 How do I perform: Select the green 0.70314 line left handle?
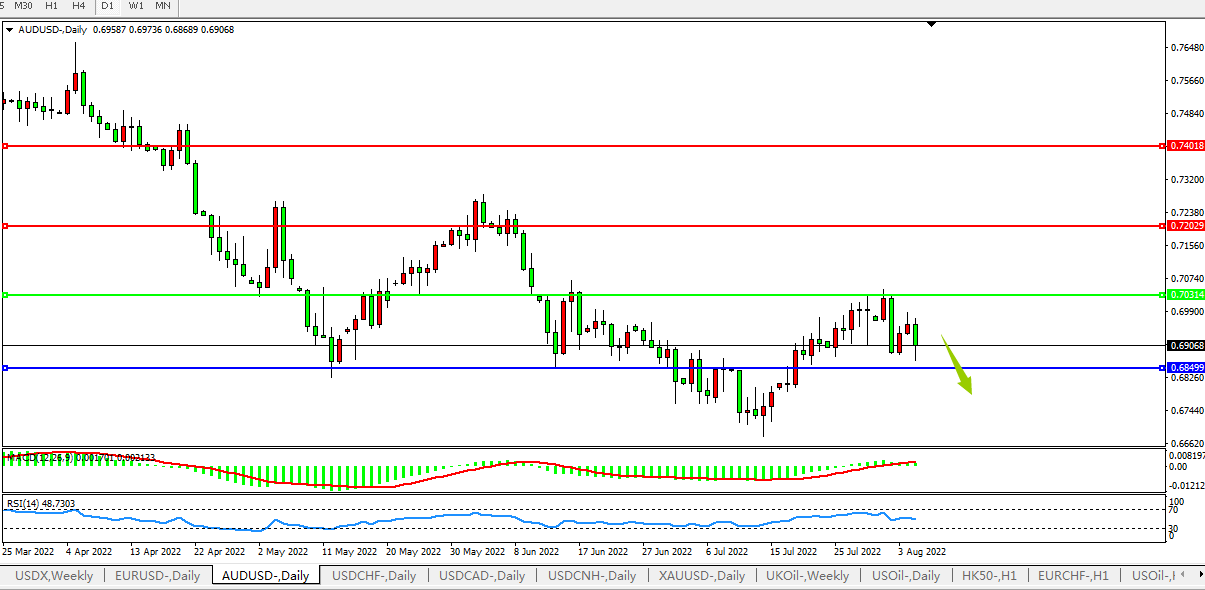5,295
